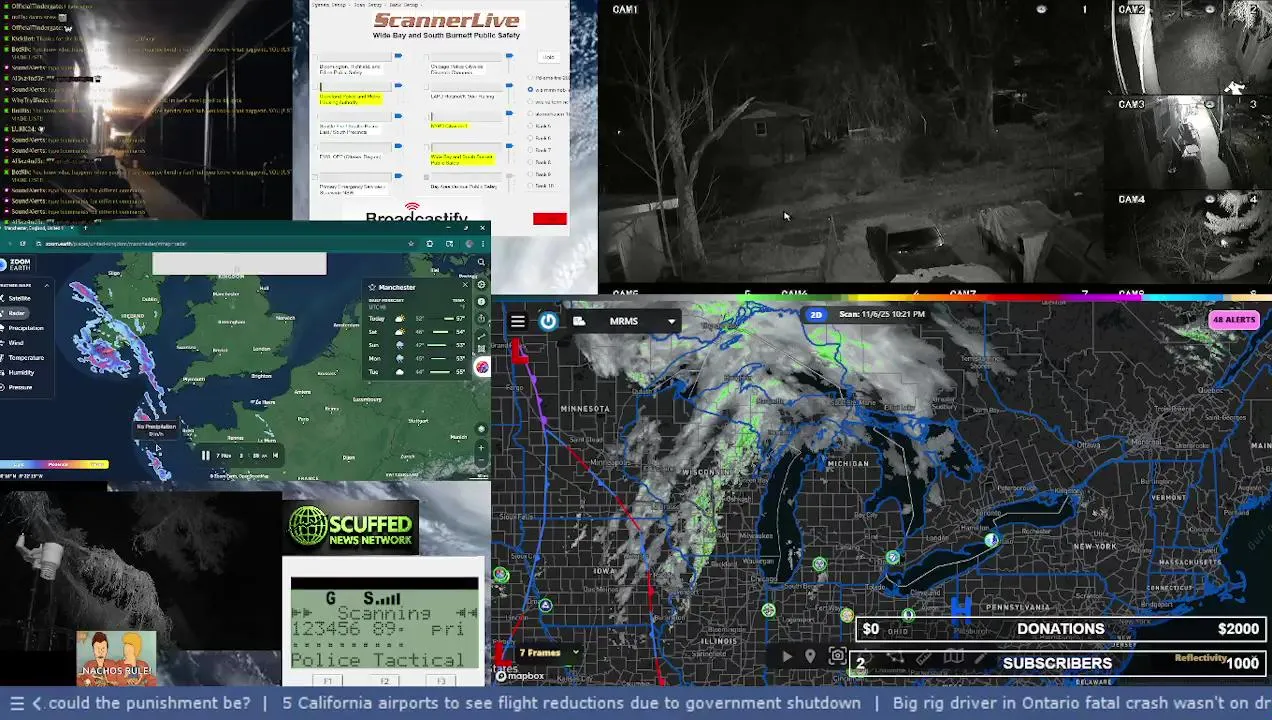Screen dimensions: 1272x720
Task: Click the mapbox logo on the radar map
Action: (x=520, y=676)
